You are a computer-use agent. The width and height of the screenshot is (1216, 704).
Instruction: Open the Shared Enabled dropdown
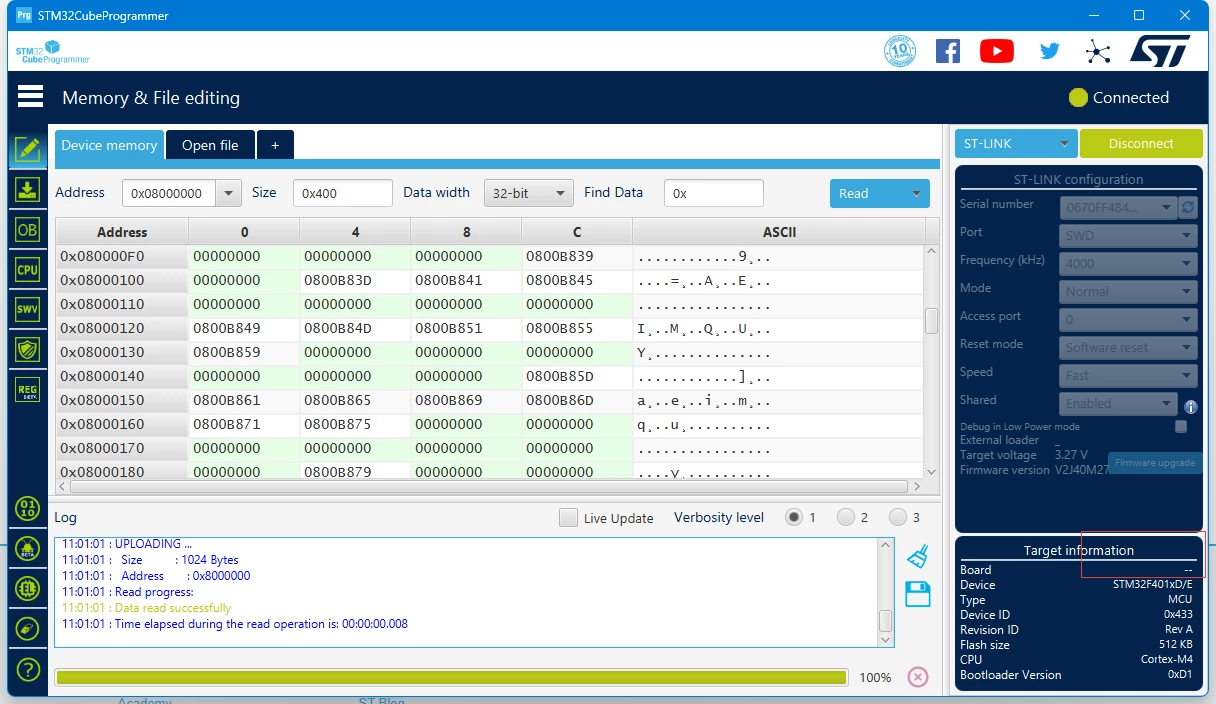1118,403
